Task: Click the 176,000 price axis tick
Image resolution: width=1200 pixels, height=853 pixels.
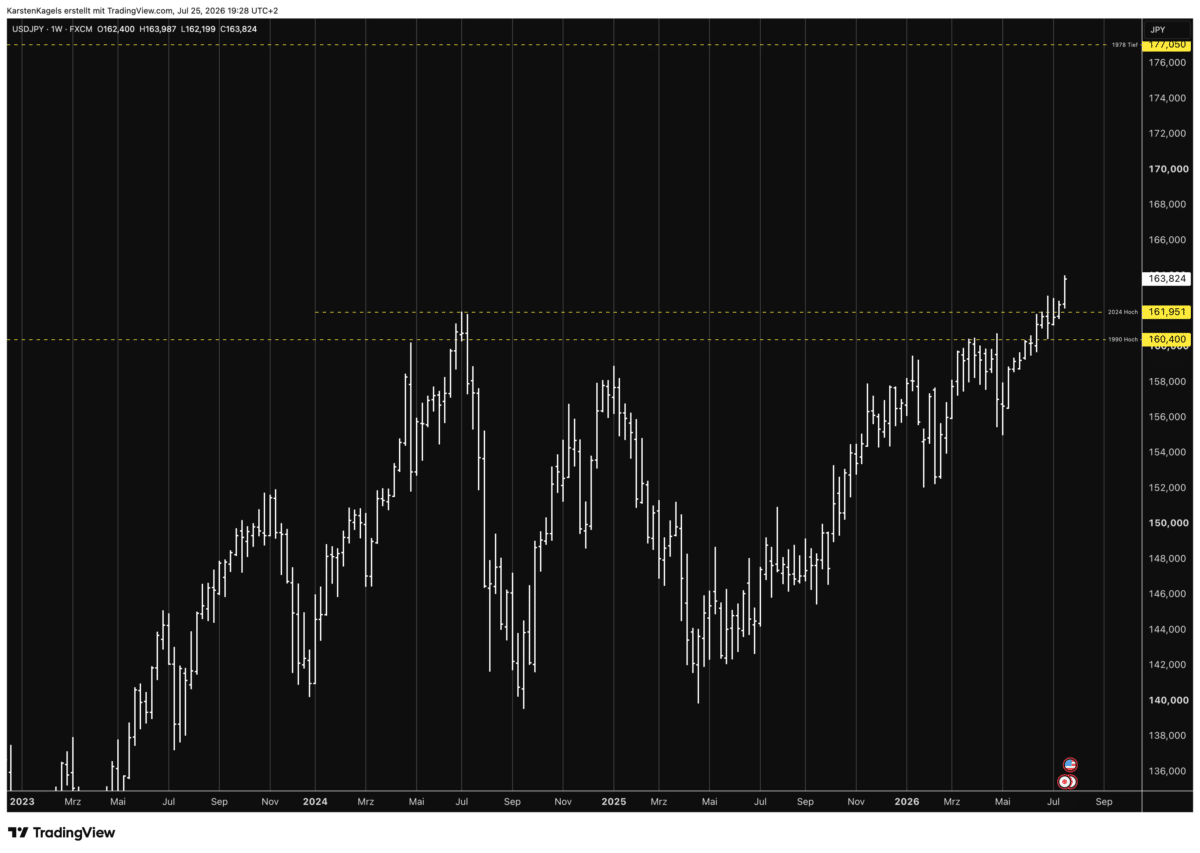Action: coord(1167,63)
